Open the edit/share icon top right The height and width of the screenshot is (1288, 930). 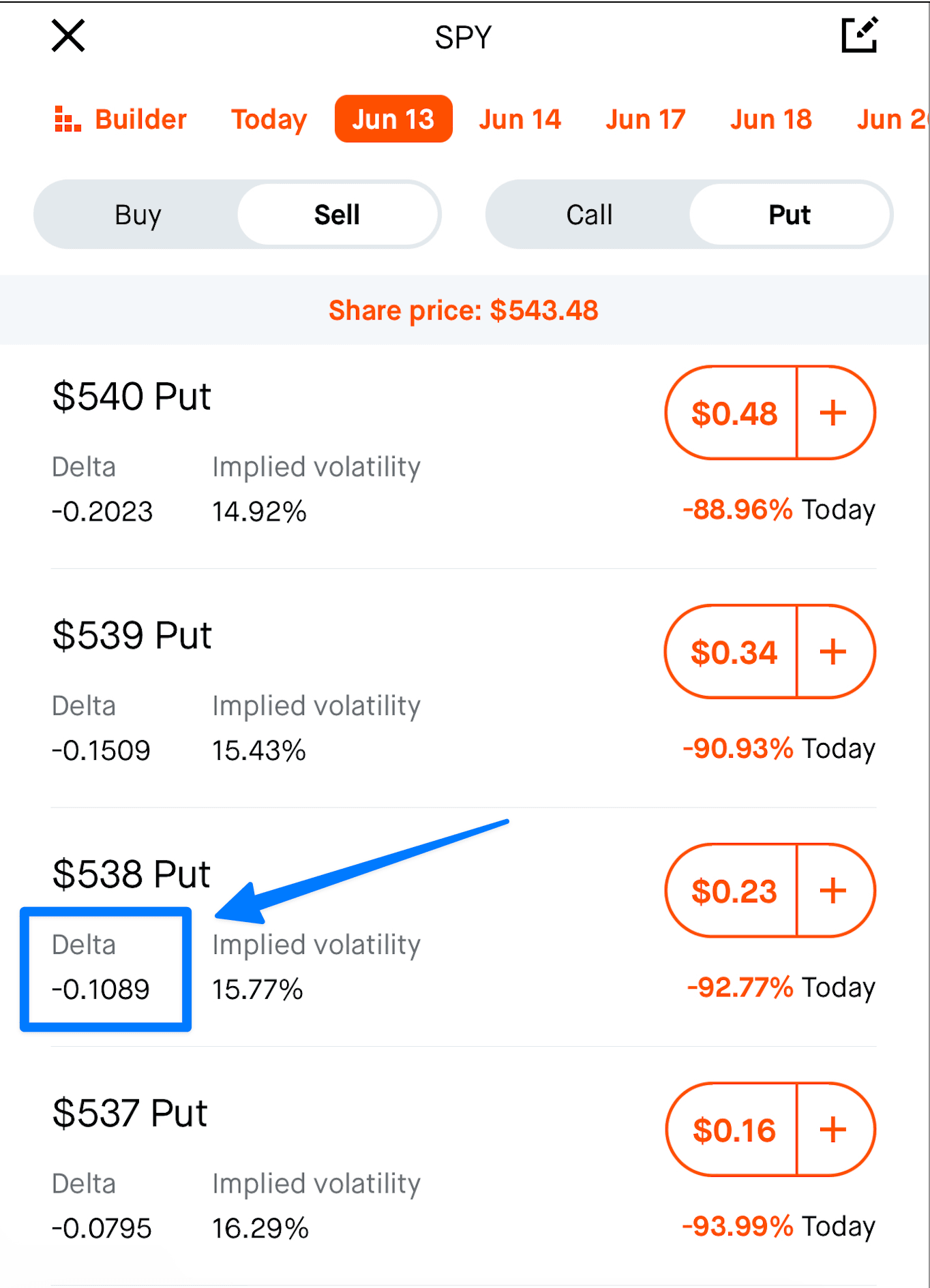click(859, 35)
